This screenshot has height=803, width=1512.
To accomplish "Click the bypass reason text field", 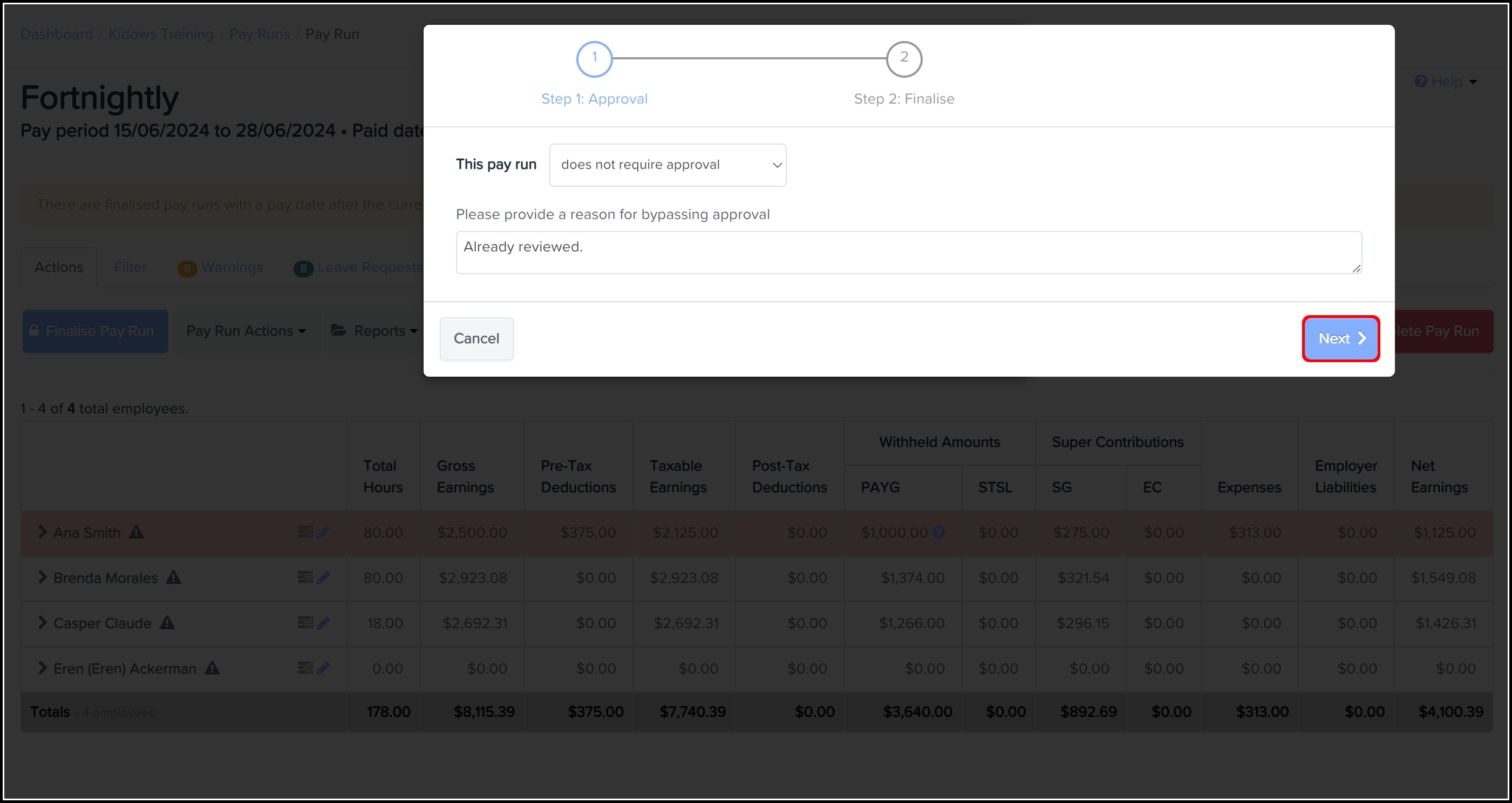I will (908, 253).
